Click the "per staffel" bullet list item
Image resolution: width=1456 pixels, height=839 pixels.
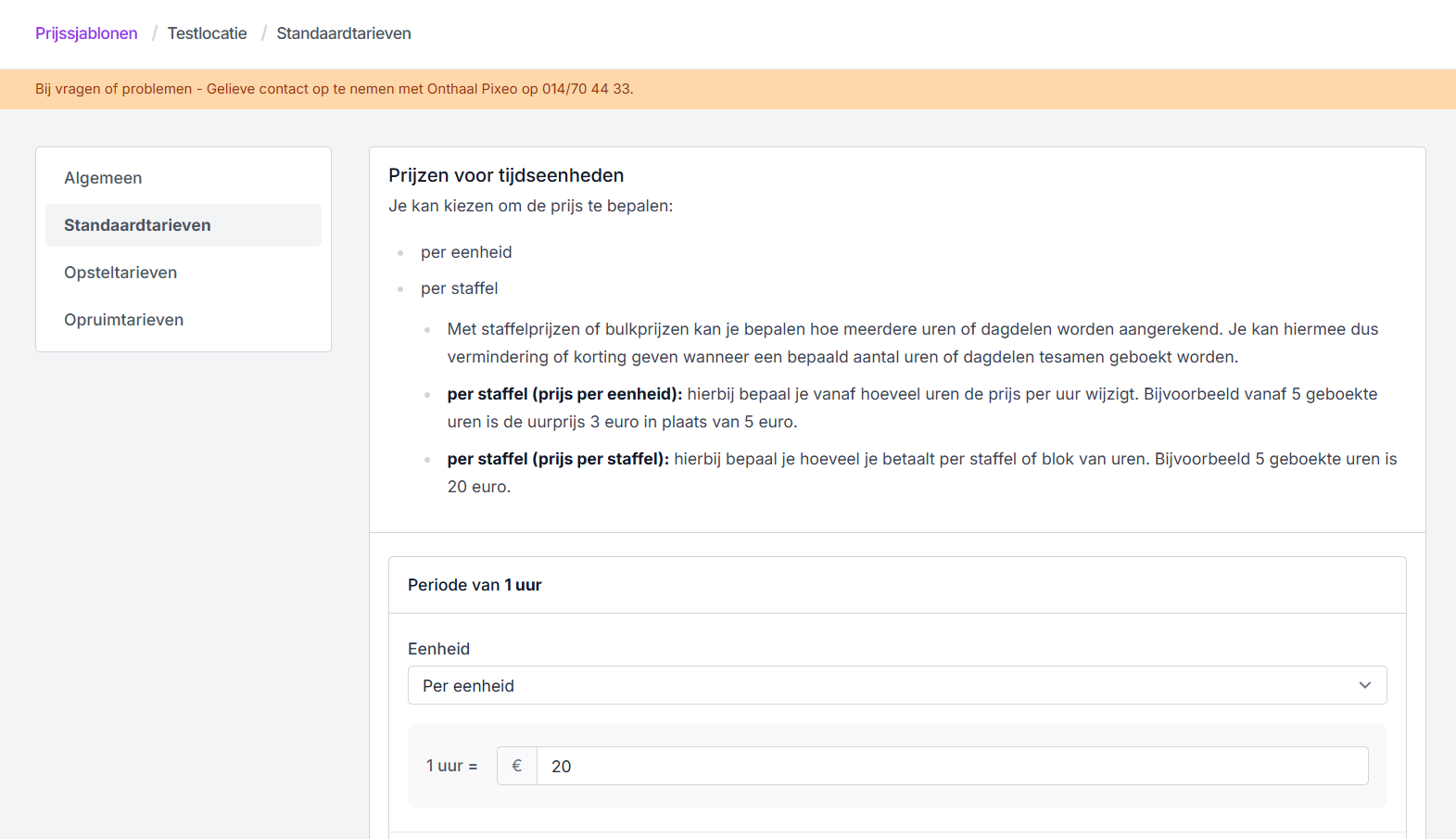(459, 288)
